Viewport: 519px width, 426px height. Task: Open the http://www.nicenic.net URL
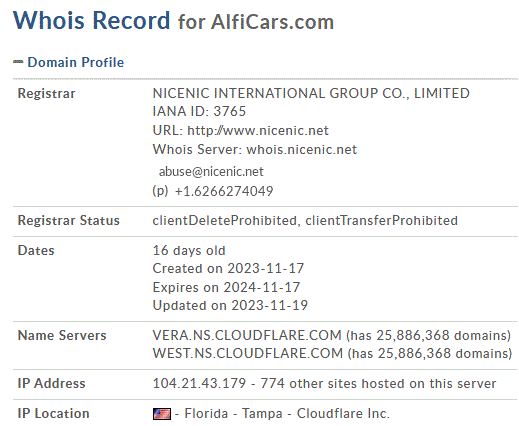pos(258,130)
